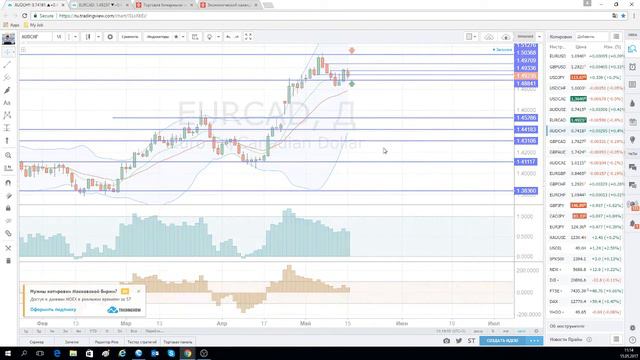Enter fullscreen mode with expand icon
Image resolution: width=640 pixels, height=360 pixels.
tap(248, 37)
